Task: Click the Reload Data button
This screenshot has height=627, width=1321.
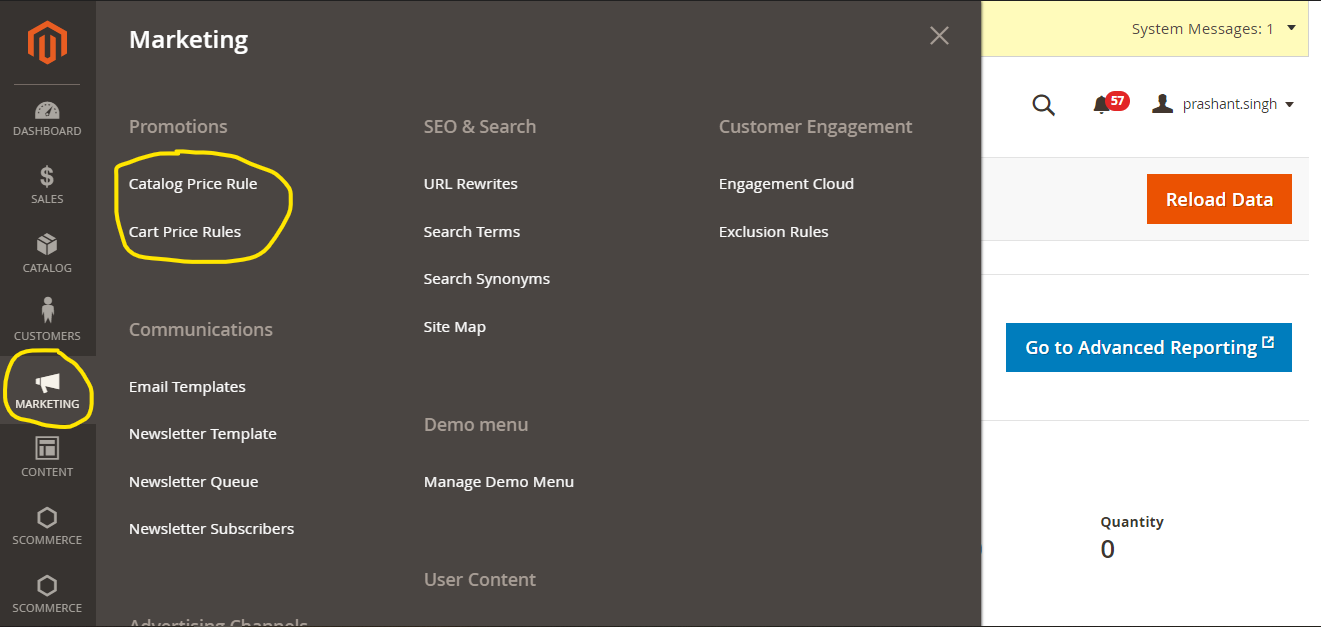Action: (x=1219, y=199)
